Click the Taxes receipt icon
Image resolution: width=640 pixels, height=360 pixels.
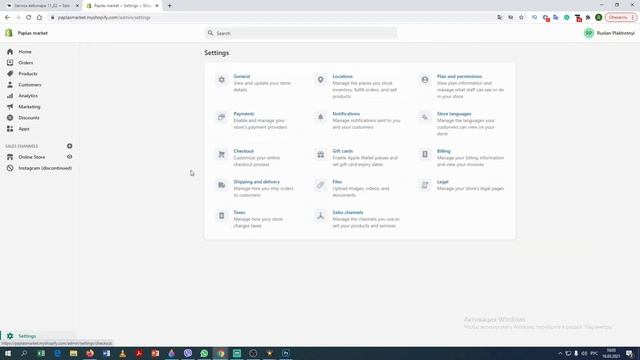(x=222, y=216)
